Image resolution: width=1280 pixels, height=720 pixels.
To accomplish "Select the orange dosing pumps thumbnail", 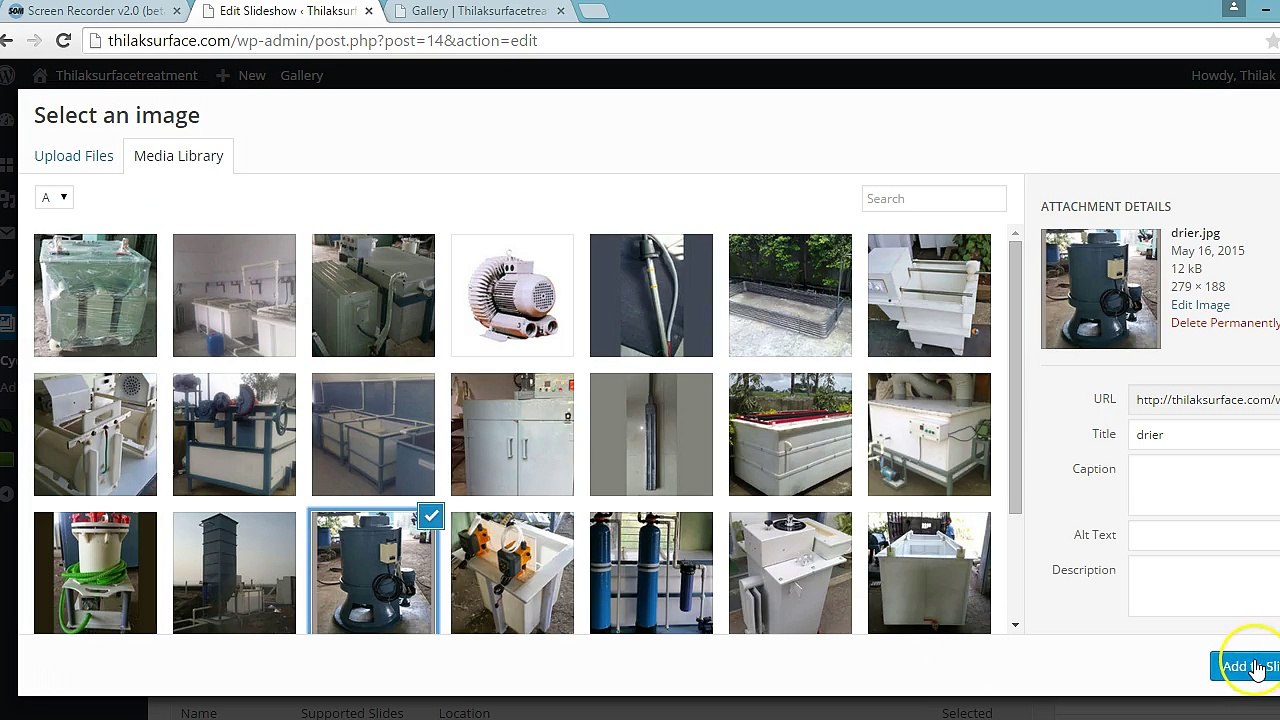I will tap(512, 573).
